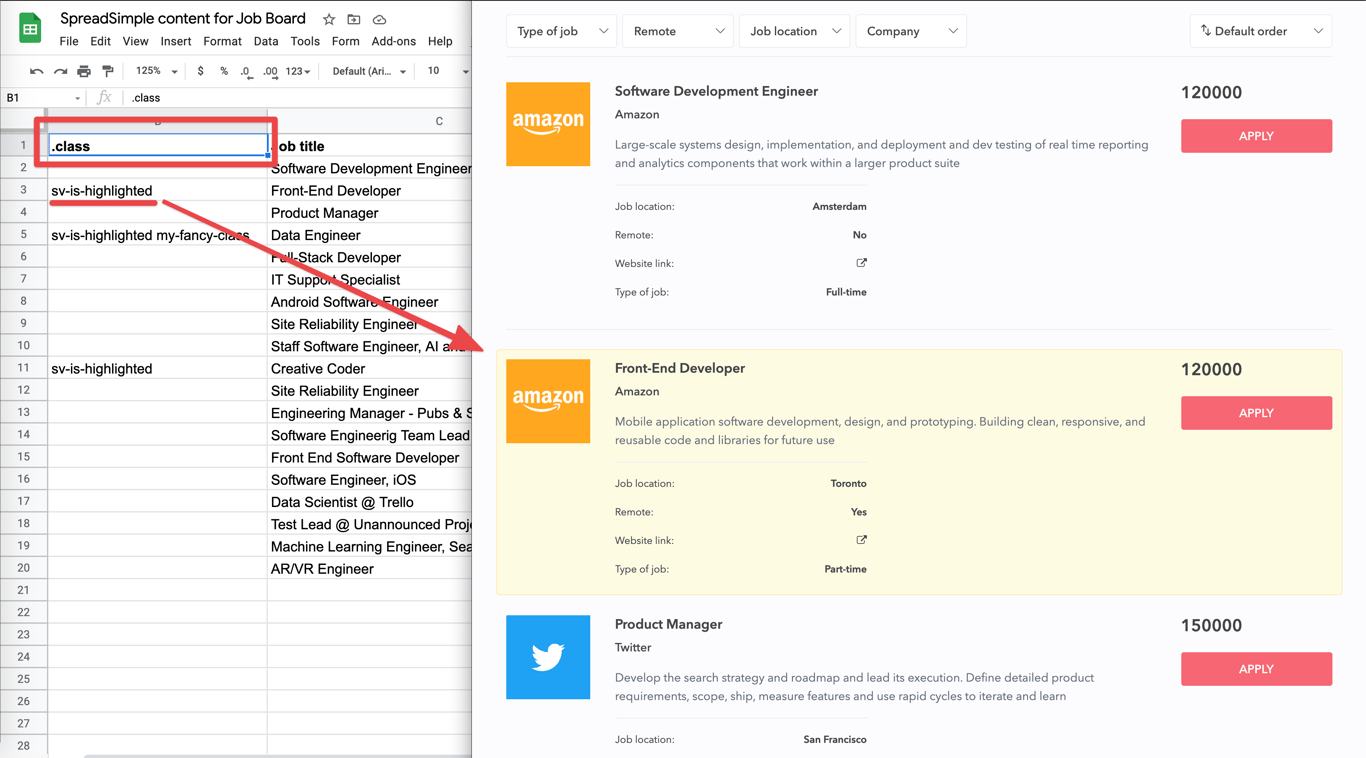
Task: Decrease decimal places with the .0 icon
Action: (x=246, y=72)
